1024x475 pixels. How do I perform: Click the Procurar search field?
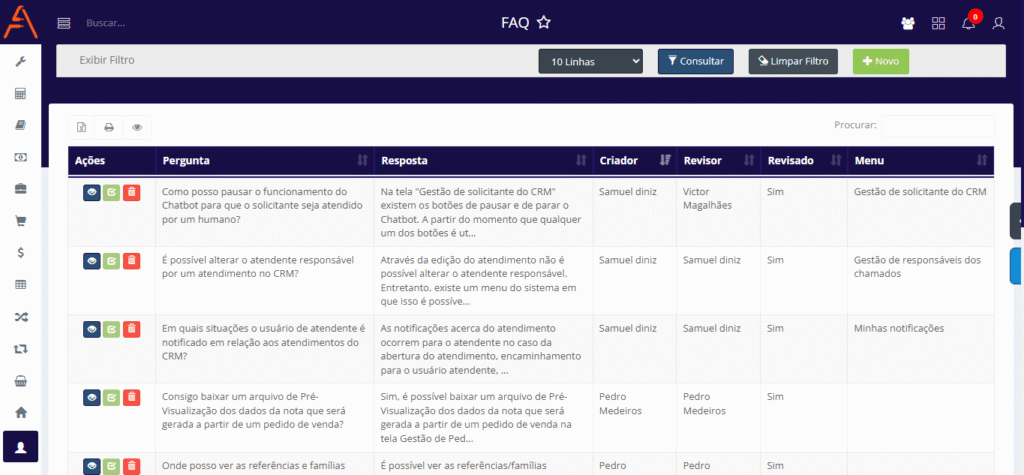point(937,126)
